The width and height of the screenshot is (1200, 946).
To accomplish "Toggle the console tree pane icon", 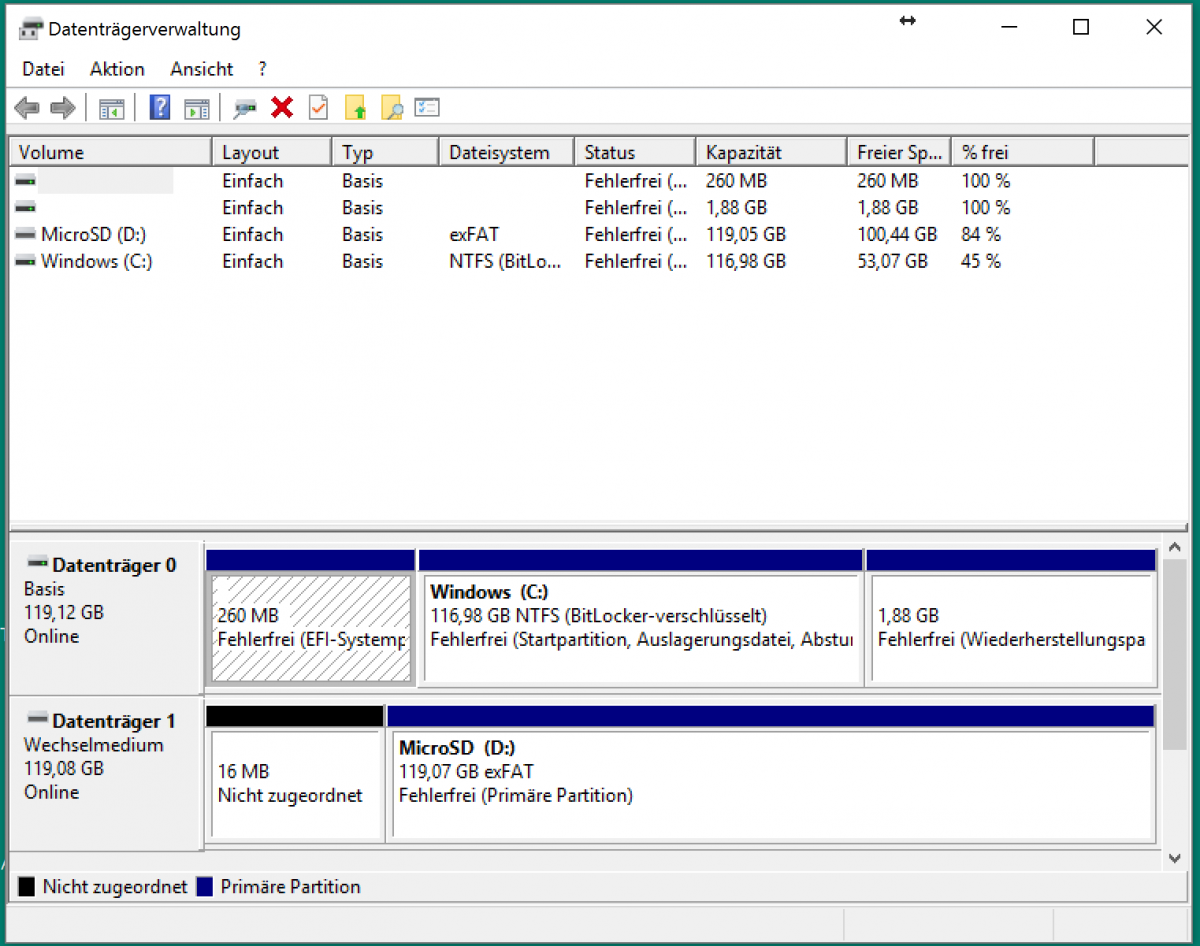I will [x=112, y=107].
